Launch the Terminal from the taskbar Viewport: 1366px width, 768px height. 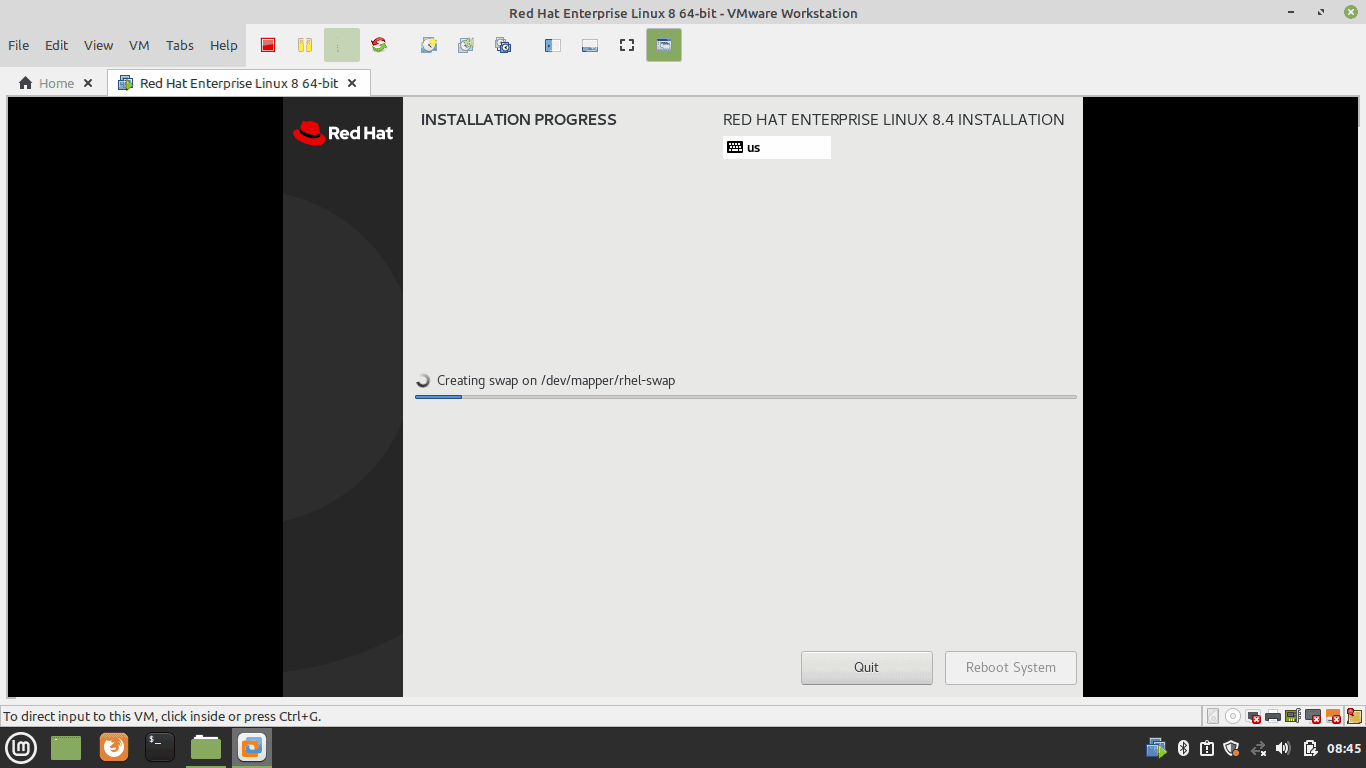tap(160, 747)
